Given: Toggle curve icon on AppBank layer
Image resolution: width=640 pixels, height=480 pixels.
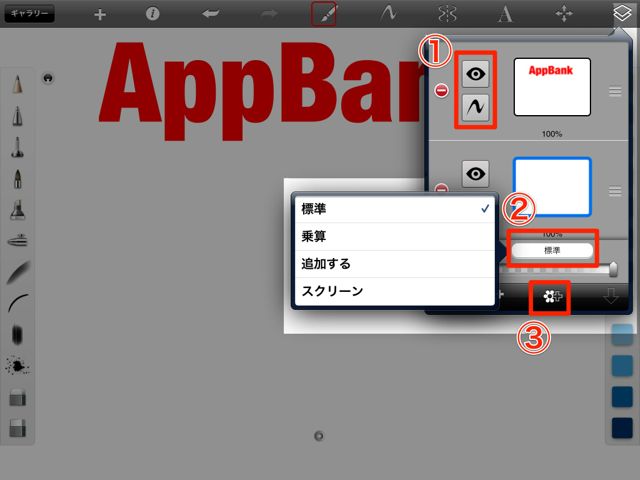Looking at the screenshot, I should pos(476,107).
